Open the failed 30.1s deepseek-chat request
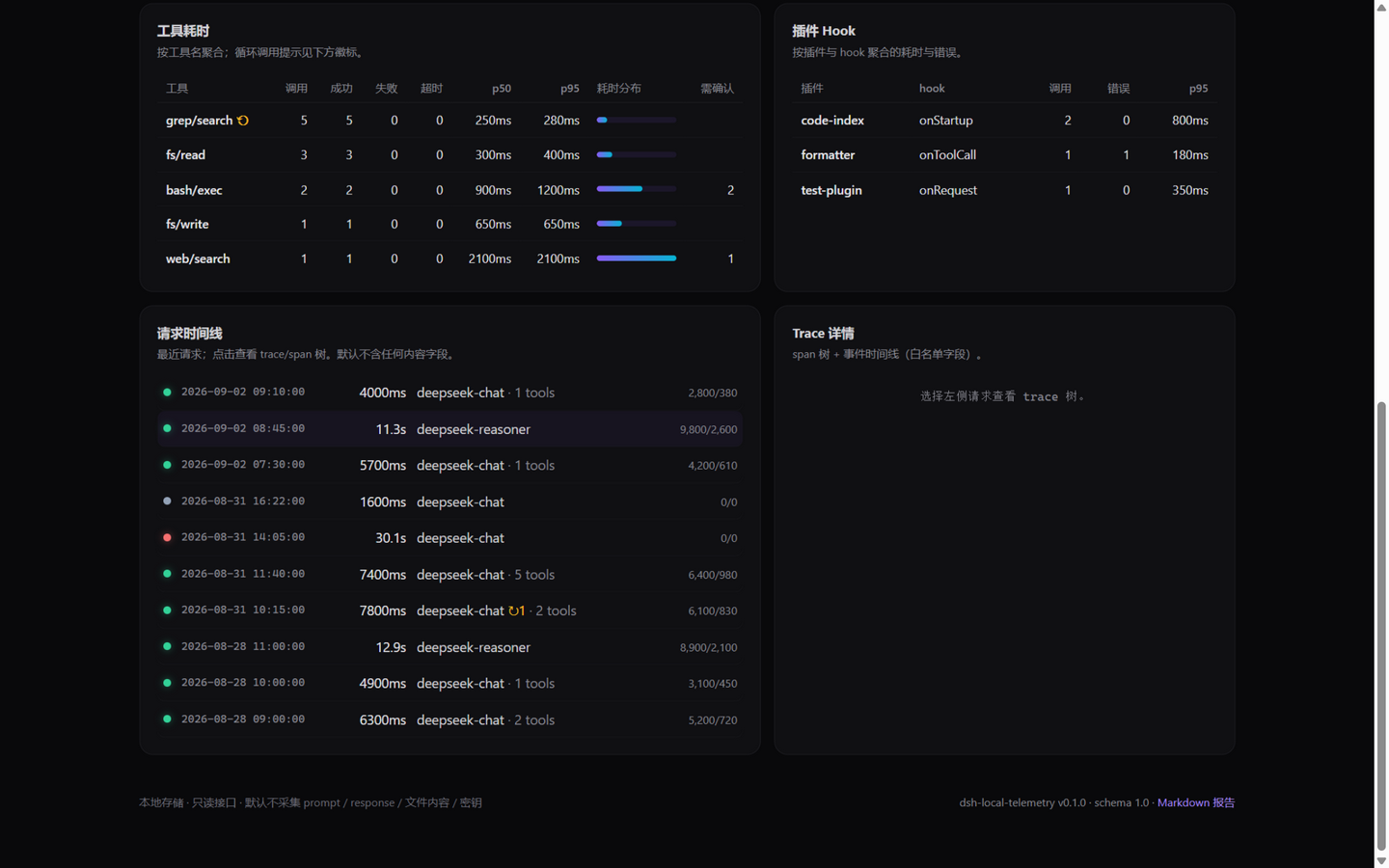 [x=449, y=537]
